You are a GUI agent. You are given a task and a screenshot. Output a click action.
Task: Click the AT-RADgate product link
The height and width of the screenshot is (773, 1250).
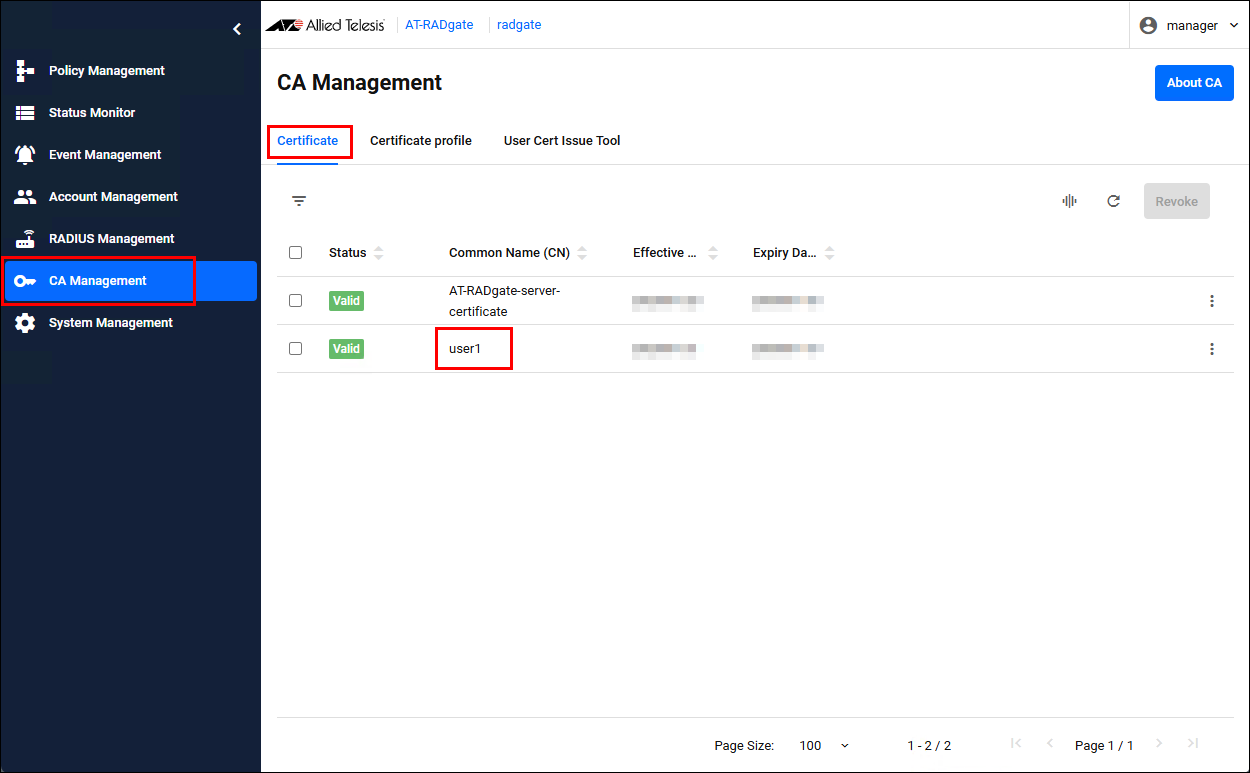pos(439,25)
